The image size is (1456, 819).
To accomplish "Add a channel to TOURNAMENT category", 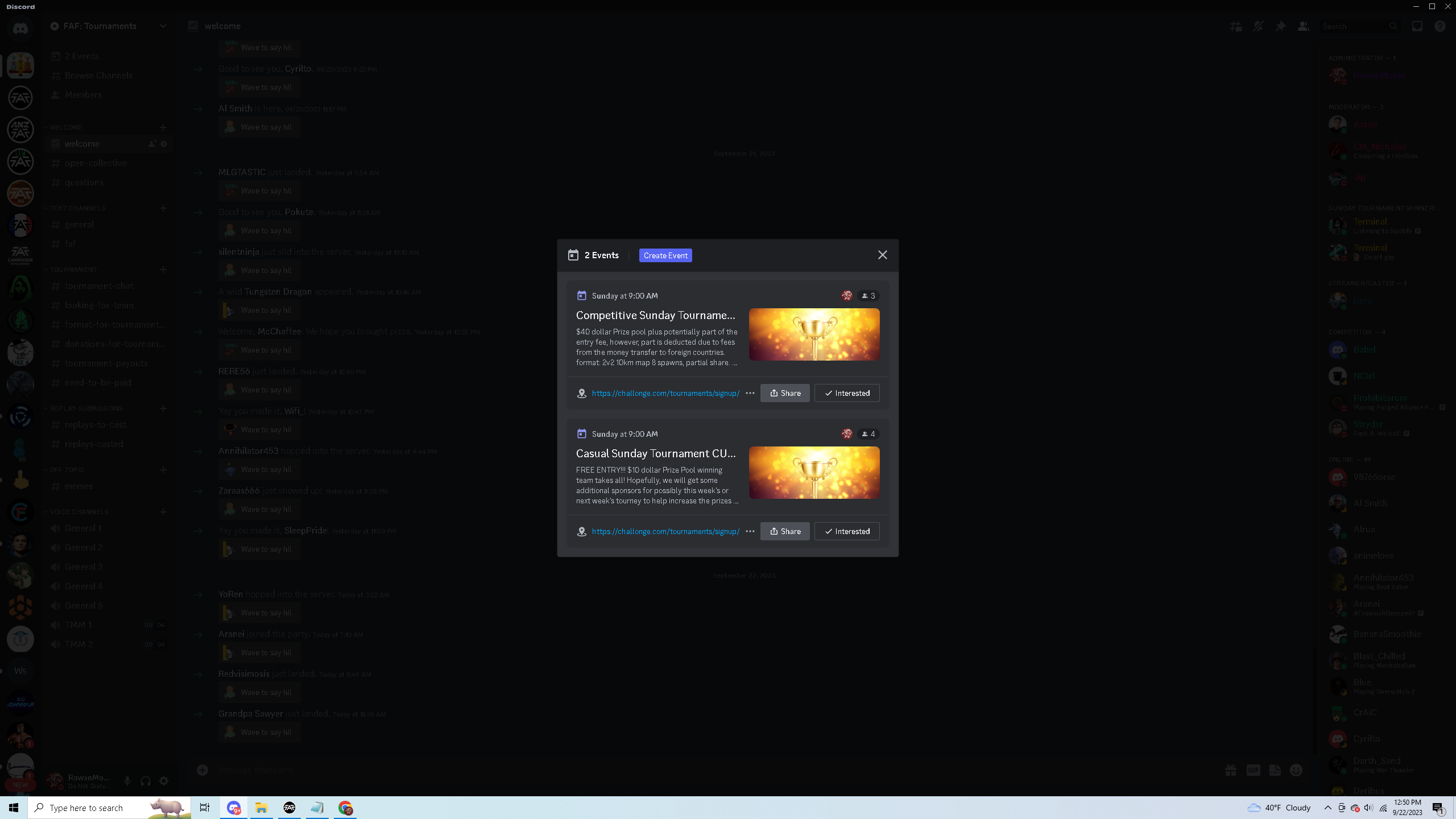I will point(163,270).
